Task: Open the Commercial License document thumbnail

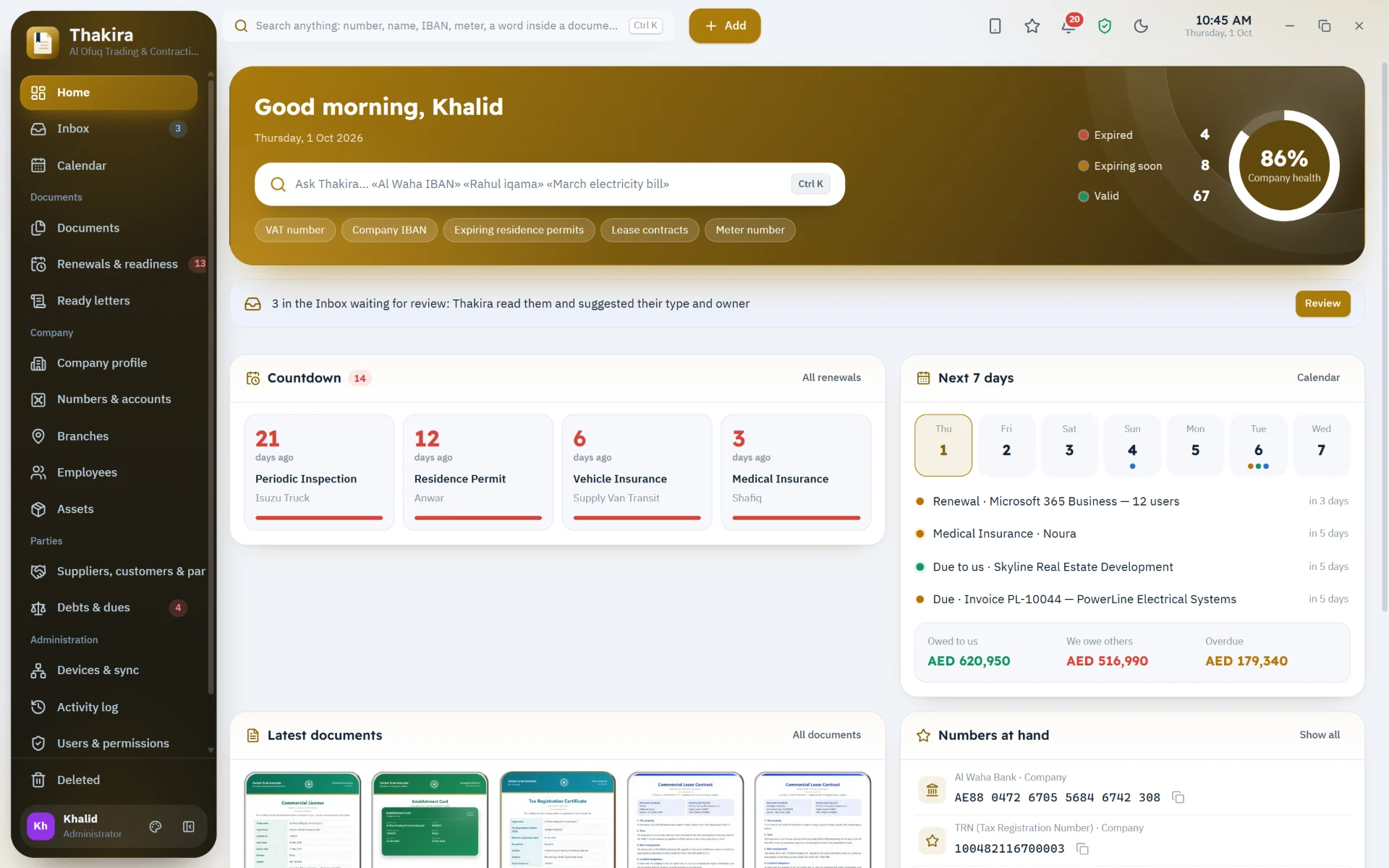Action: tap(302, 820)
